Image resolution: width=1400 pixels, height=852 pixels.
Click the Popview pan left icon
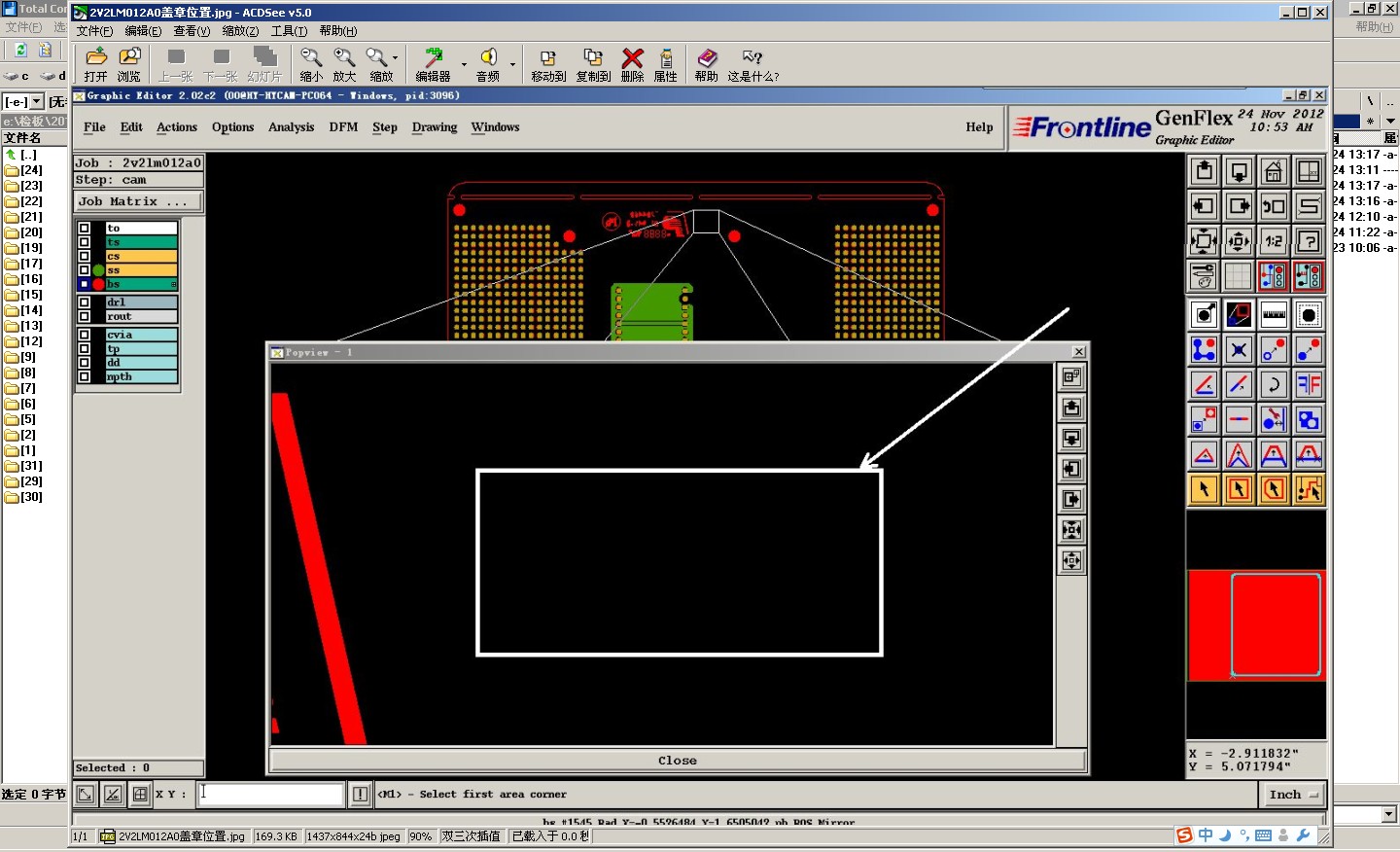(x=1071, y=469)
